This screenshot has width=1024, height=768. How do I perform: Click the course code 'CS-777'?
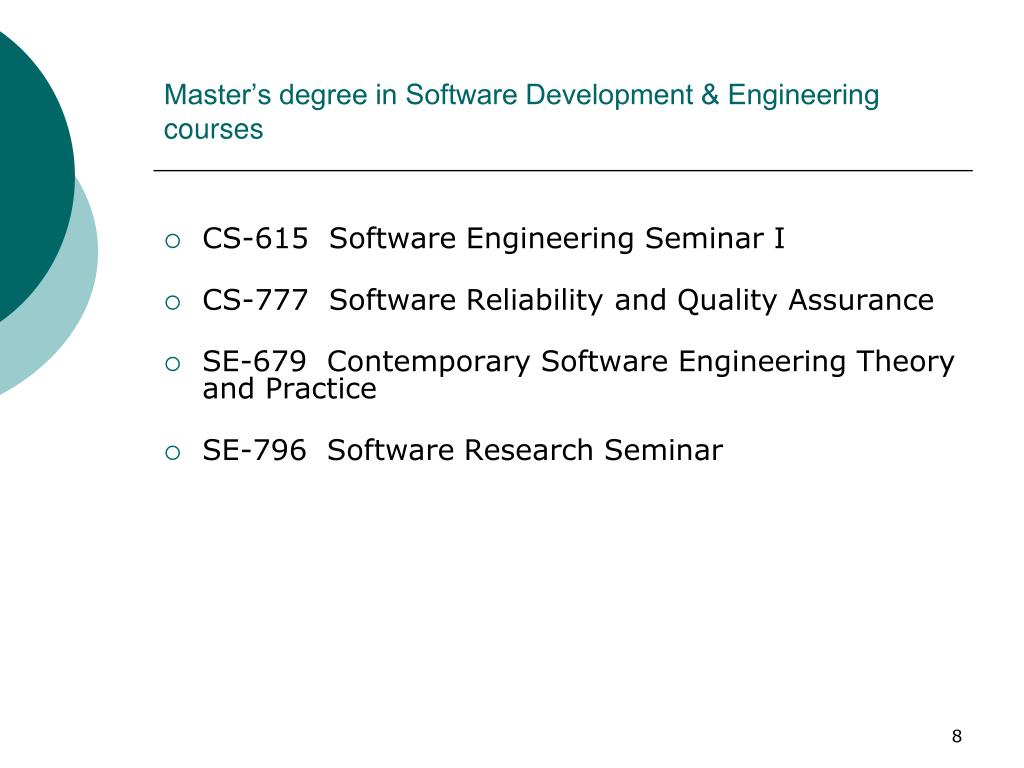(255, 300)
